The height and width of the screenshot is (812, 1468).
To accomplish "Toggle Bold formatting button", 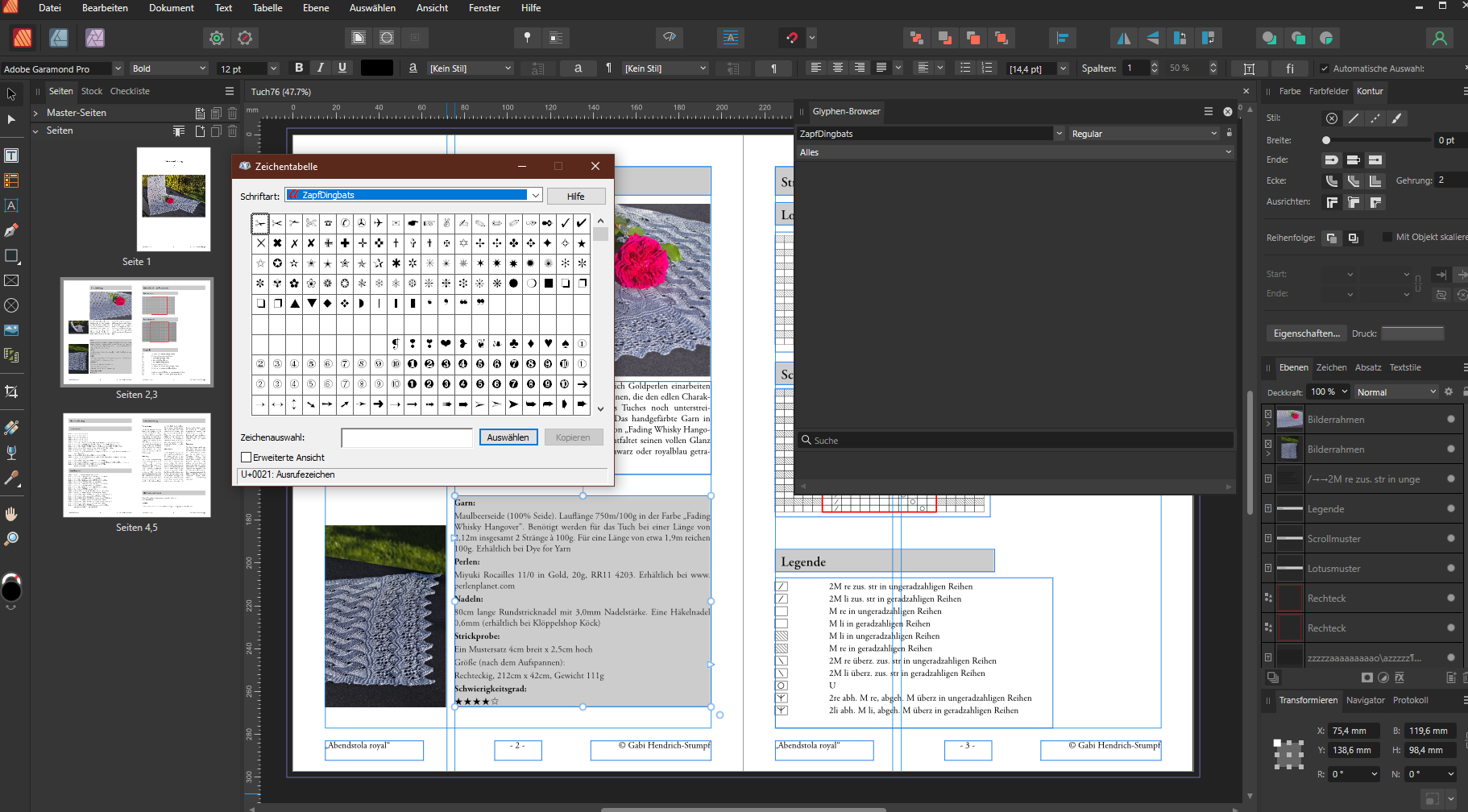I will click(x=299, y=68).
